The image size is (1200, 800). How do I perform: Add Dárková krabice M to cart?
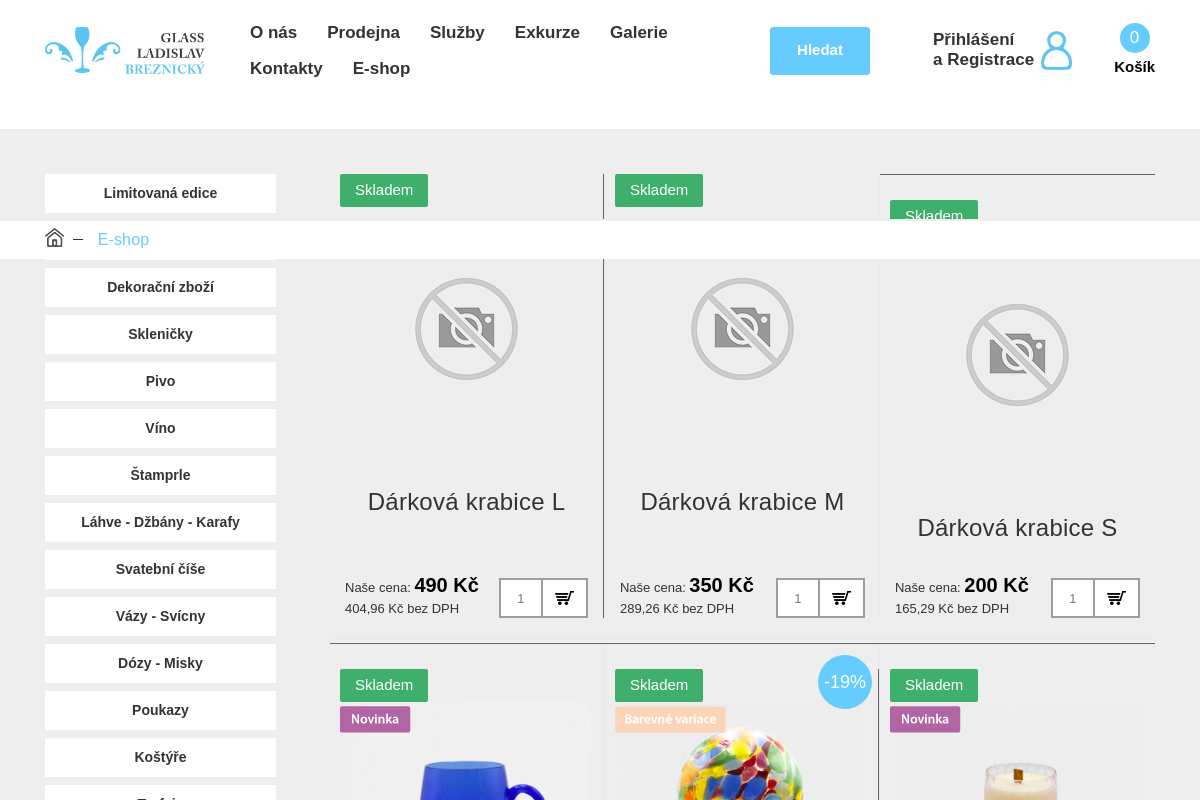click(842, 598)
